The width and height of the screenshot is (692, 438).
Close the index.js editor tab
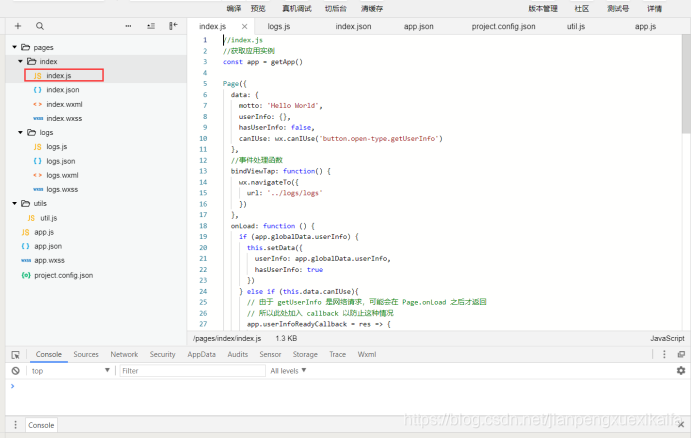click(244, 26)
